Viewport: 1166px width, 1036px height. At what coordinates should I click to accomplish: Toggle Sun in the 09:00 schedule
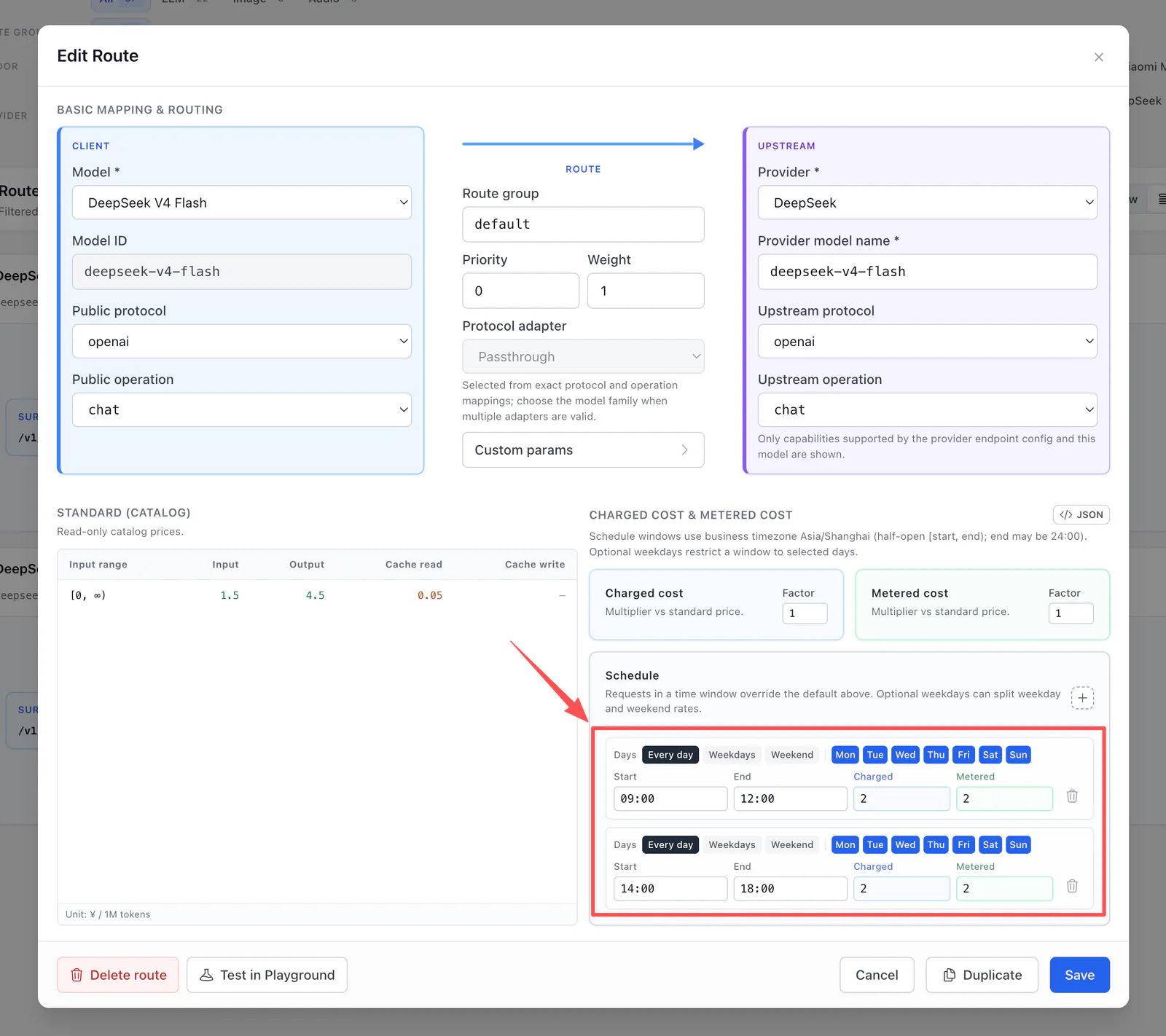point(1018,755)
